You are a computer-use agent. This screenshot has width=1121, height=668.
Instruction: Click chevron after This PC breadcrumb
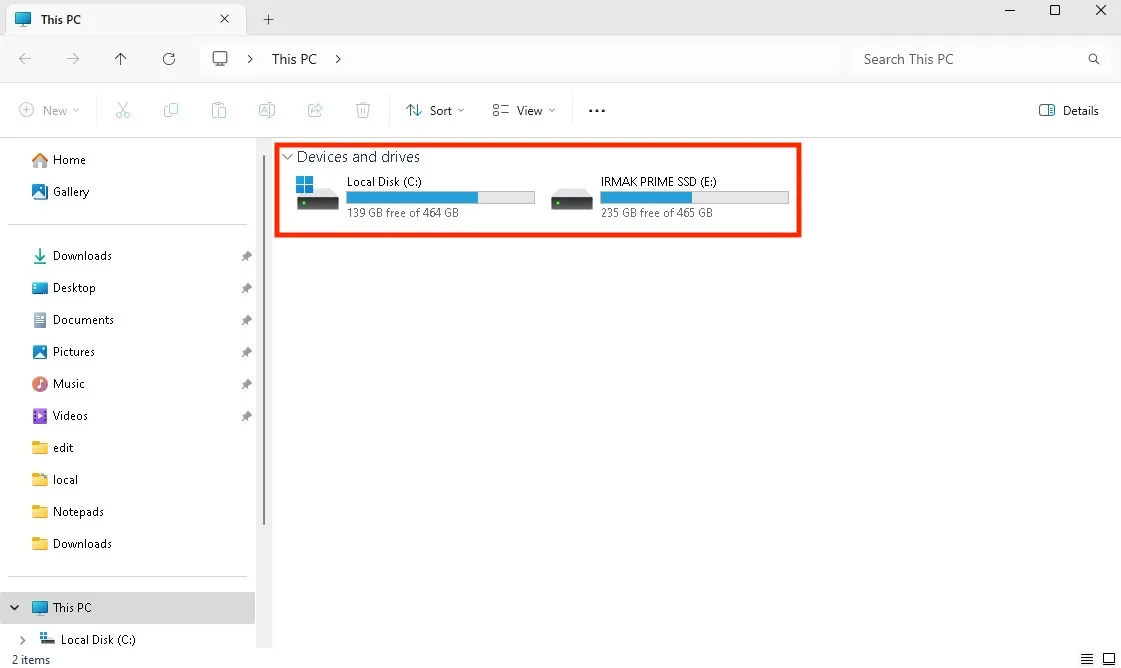(x=338, y=59)
